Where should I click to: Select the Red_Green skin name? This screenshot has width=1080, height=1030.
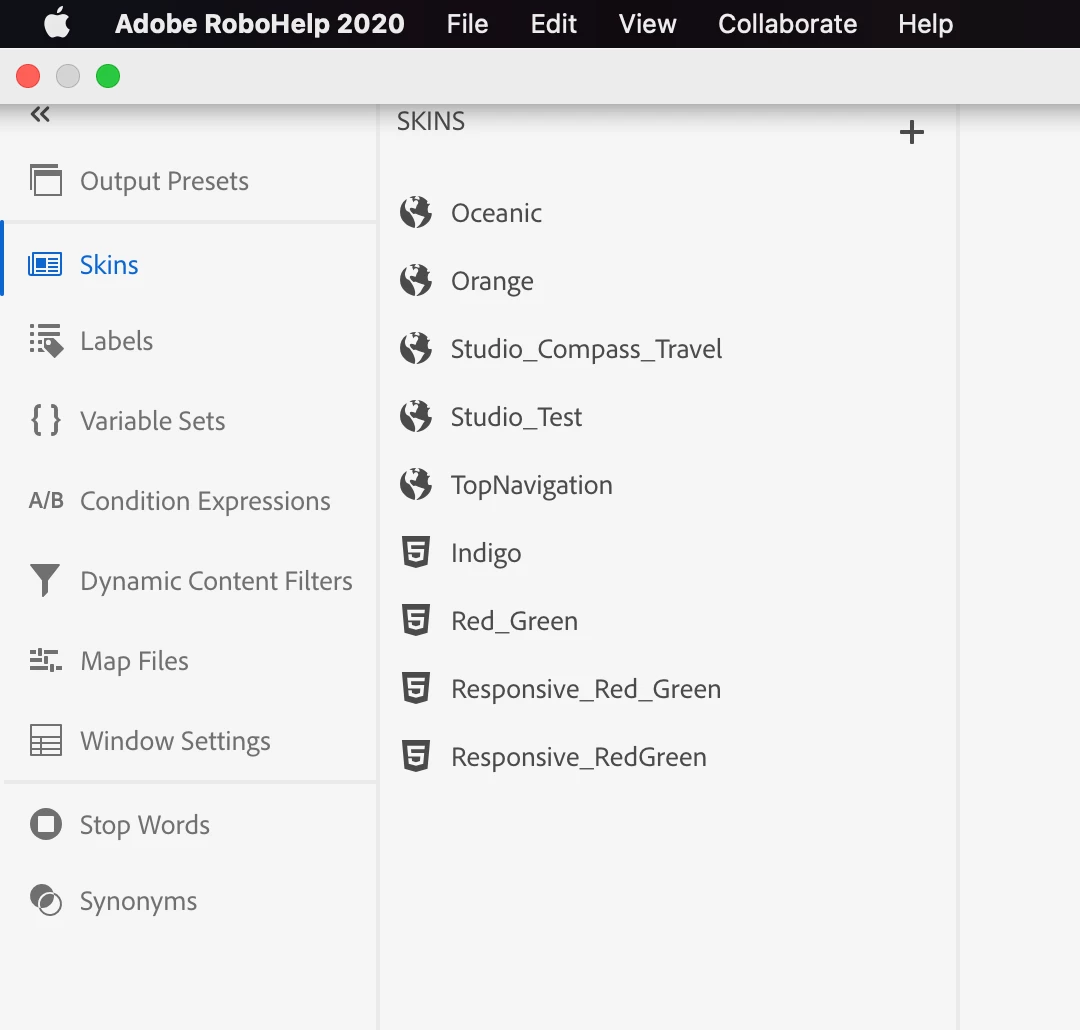[514, 621]
